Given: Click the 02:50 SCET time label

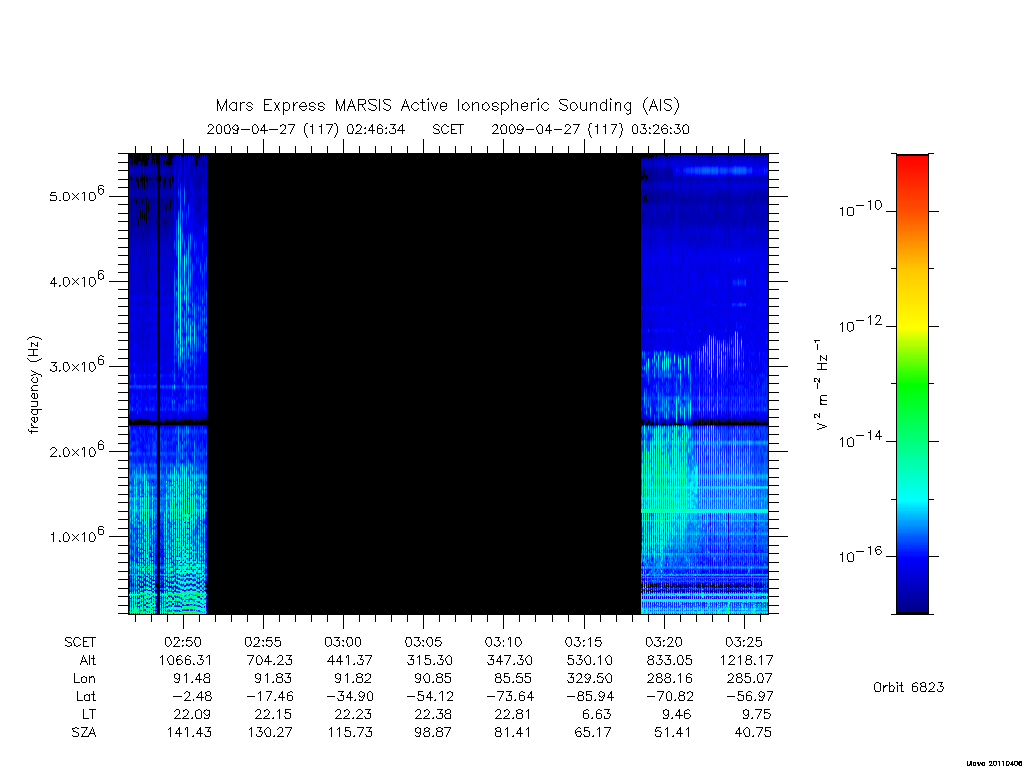Looking at the screenshot, I should pos(183,643).
